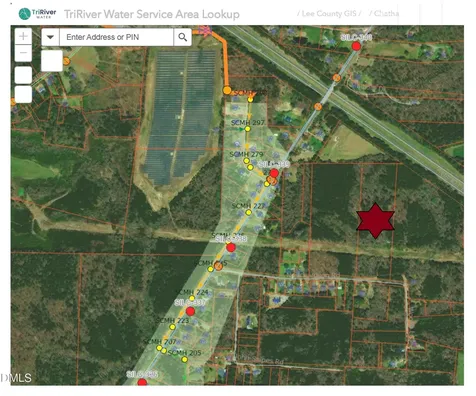Screen dimensions: 476x396
Task: Zoom in with the plus button
Action: click(23, 36)
